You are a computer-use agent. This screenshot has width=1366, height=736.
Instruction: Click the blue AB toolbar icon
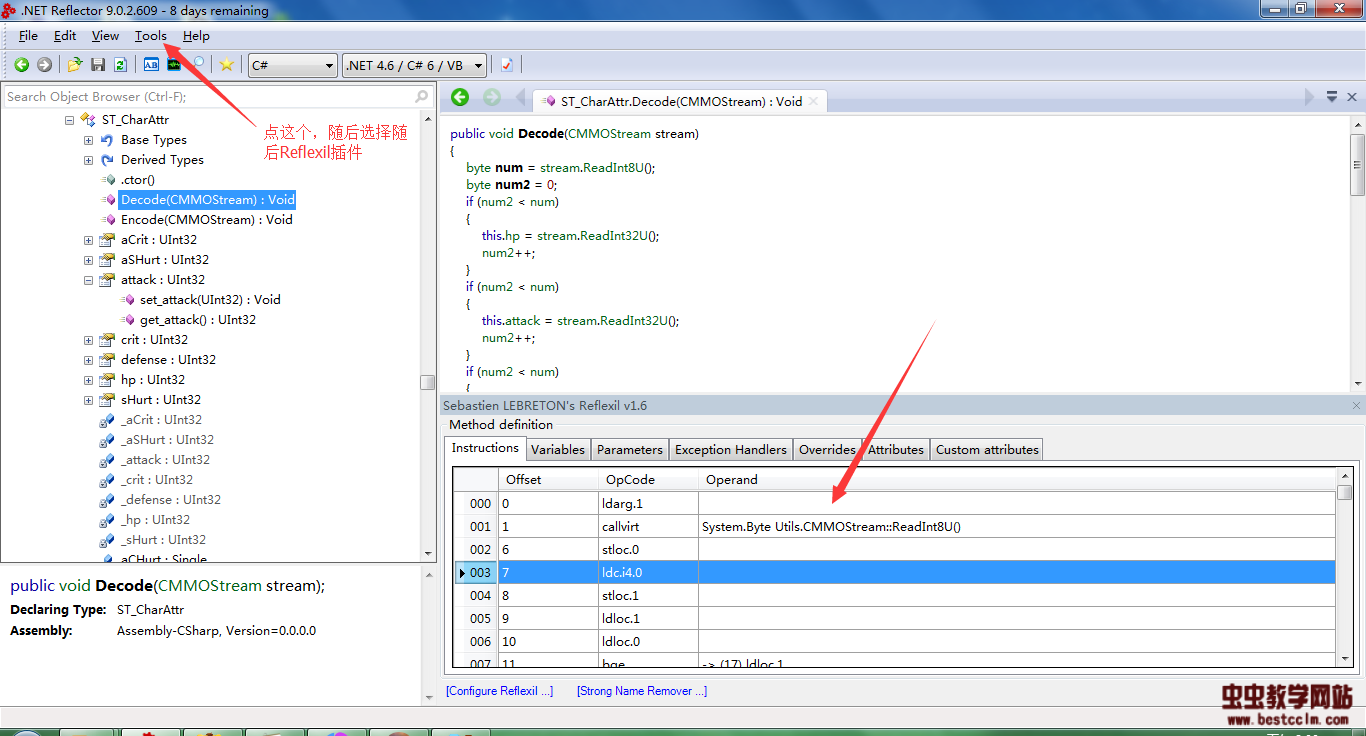pos(151,65)
